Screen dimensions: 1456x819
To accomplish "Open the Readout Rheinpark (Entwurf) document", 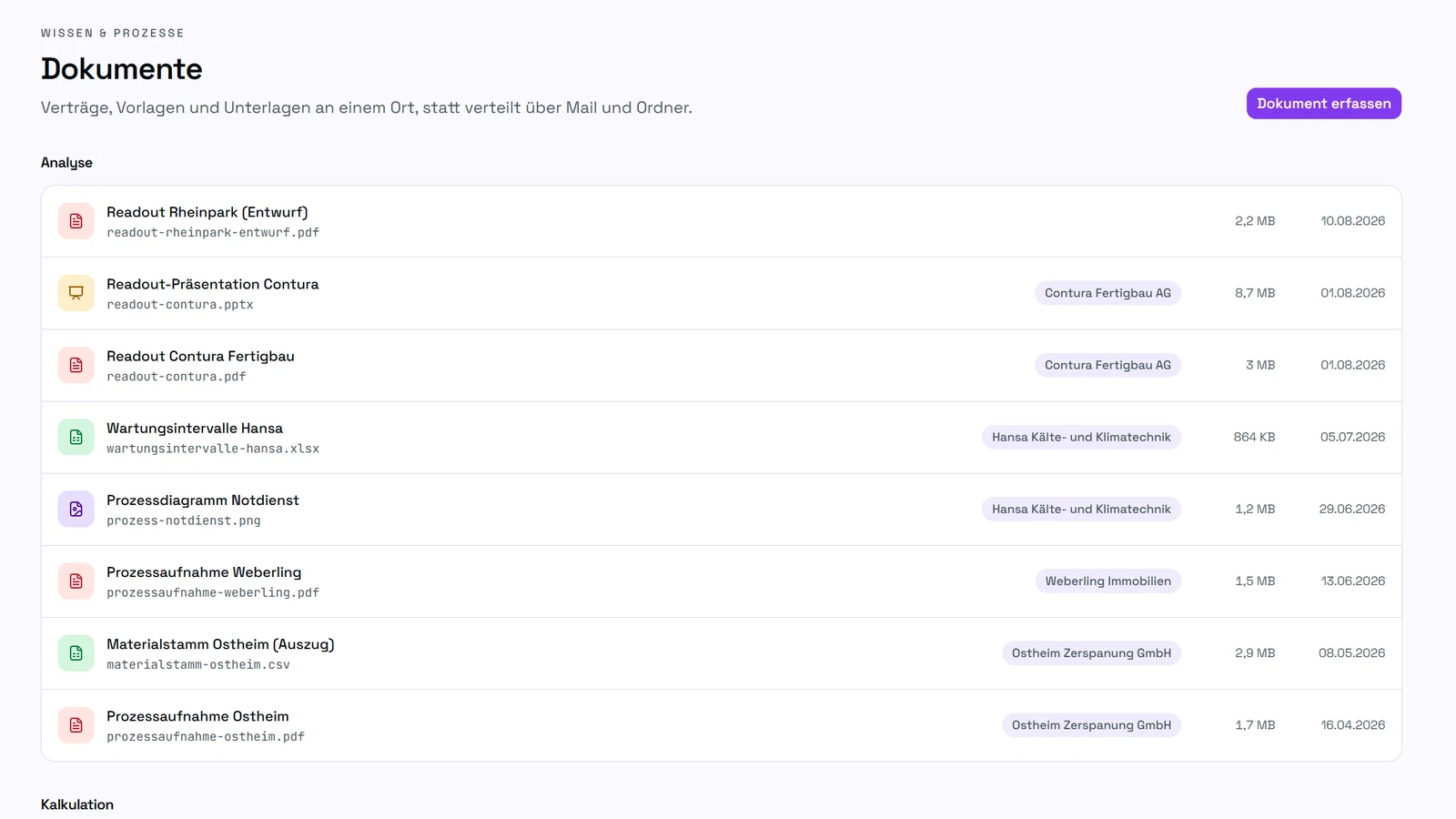I will (207, 212).
